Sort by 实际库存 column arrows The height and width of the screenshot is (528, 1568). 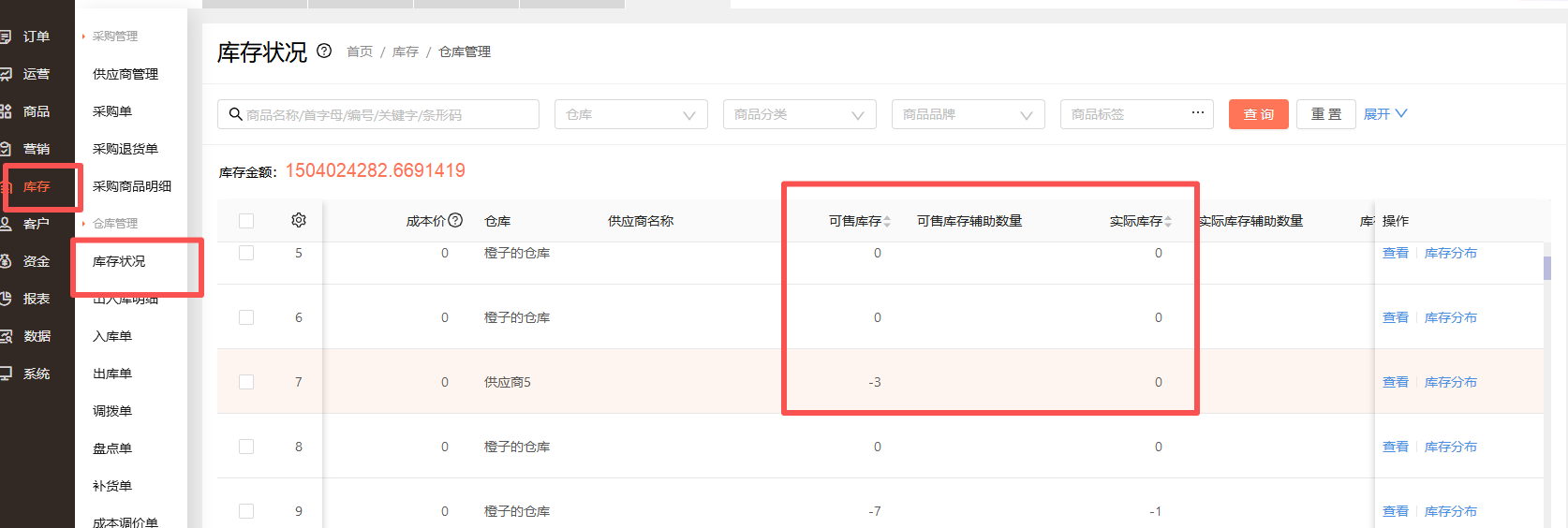point(1168,221)
